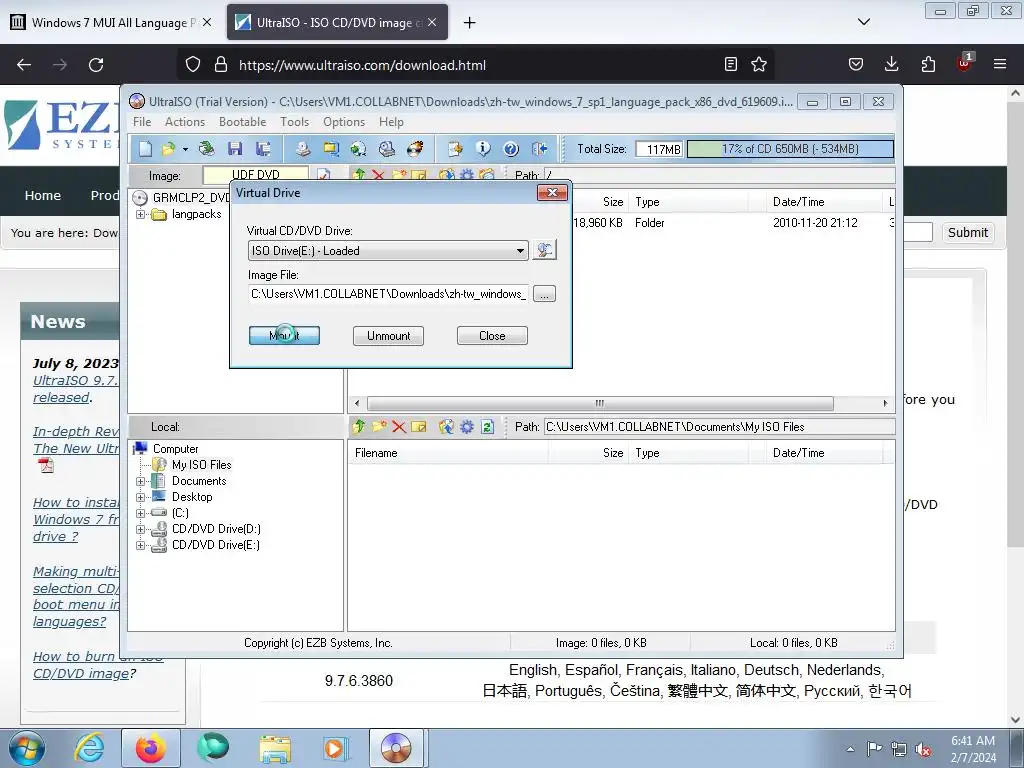Open the Home link on the website
This screenshot has width=1024, height=768.
[42, 195]
